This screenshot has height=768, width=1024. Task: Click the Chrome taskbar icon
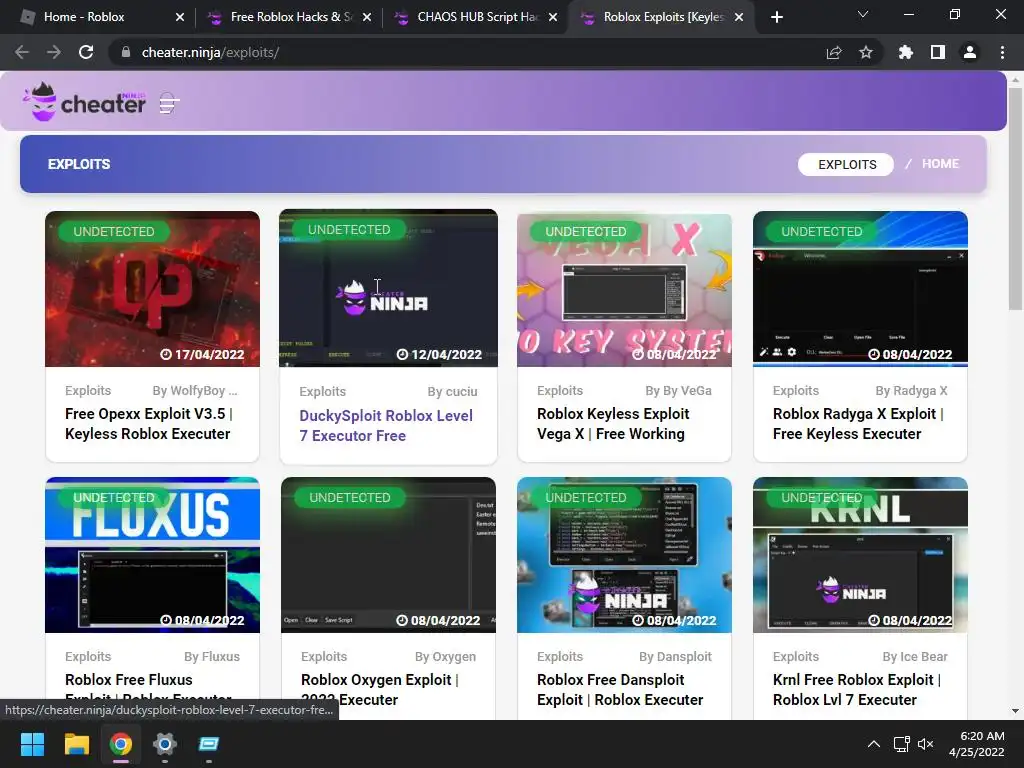tap(121, 744)
